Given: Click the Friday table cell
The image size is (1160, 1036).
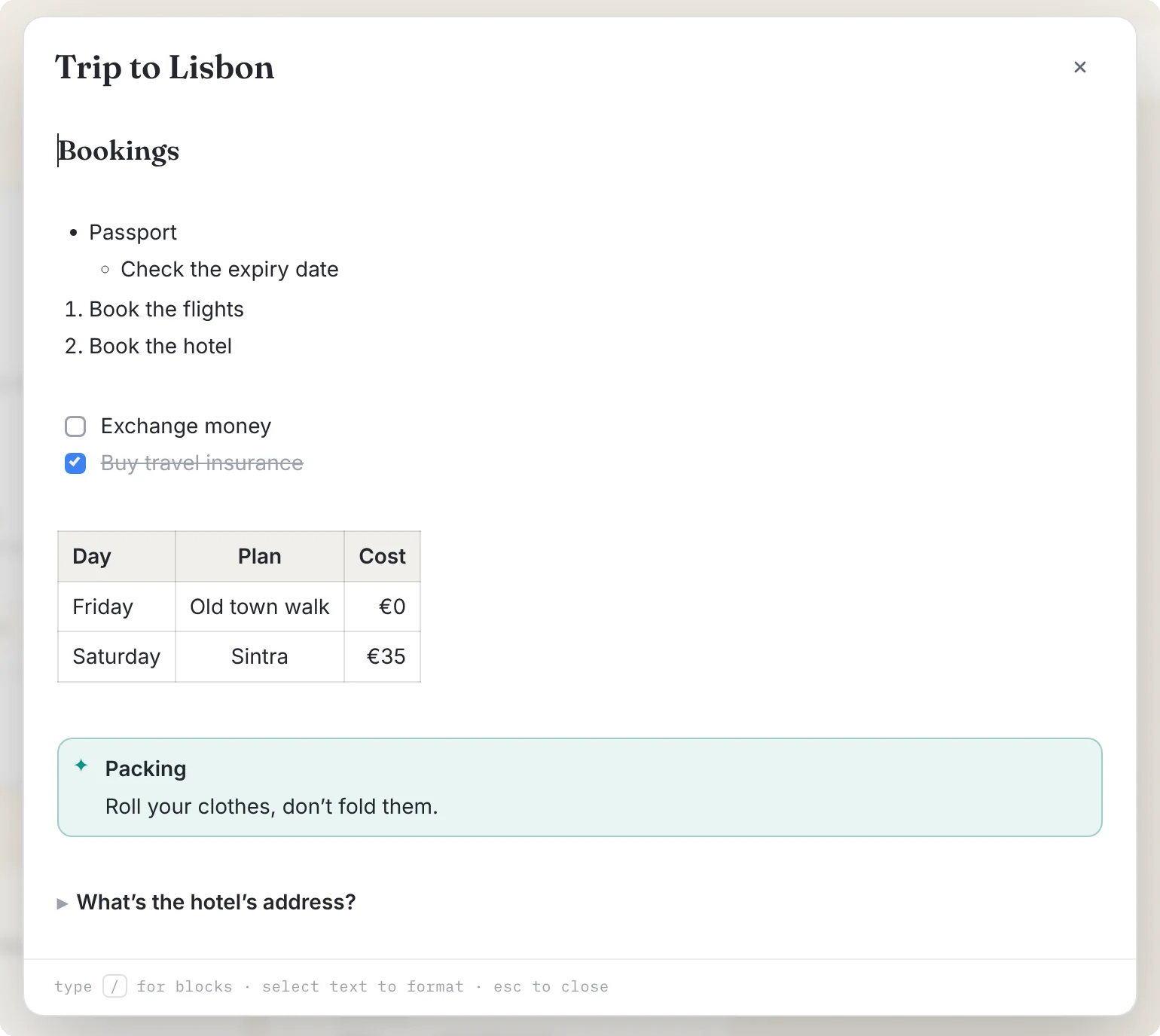Looking at the screenshot, I should click(x=117, y=607).
